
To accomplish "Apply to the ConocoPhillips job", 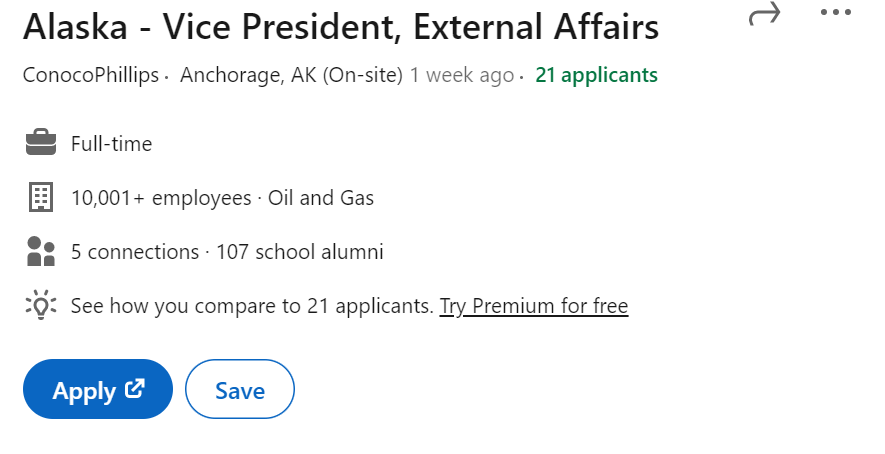I will click(98, 389).
